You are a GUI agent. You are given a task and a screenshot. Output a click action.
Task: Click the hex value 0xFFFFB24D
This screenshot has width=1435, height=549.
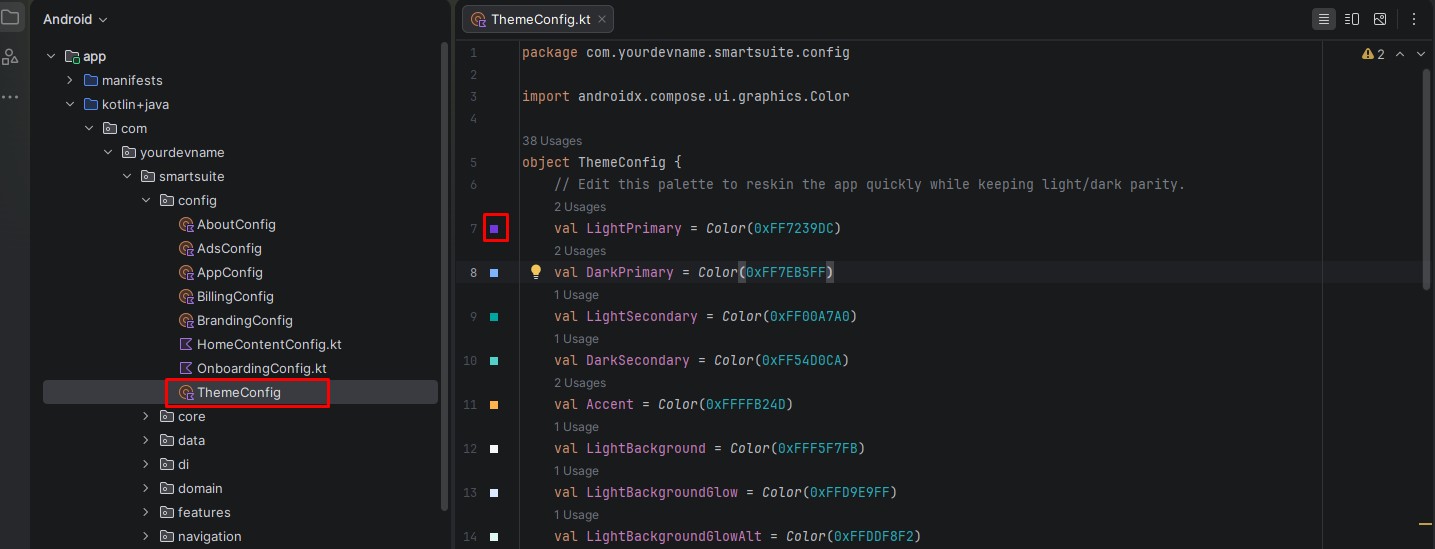(x=746, y=404)
